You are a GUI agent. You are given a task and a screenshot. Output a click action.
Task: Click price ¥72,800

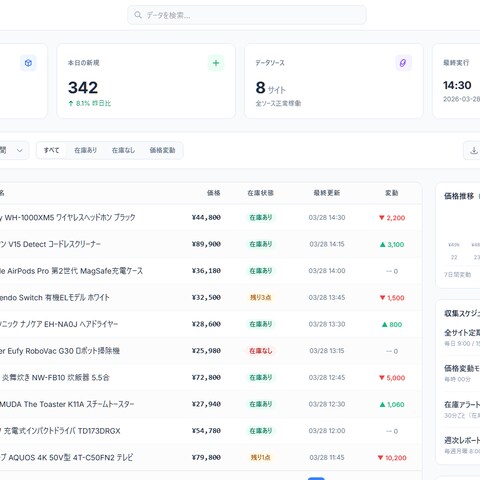pyautogui.click(x=206, y=378)
